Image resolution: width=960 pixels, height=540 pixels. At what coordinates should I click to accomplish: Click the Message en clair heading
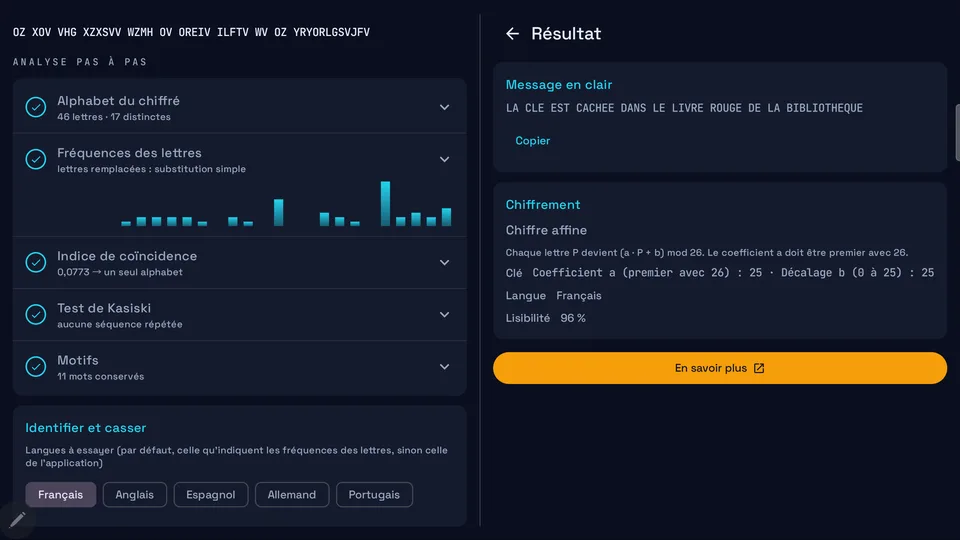(558, 84)
